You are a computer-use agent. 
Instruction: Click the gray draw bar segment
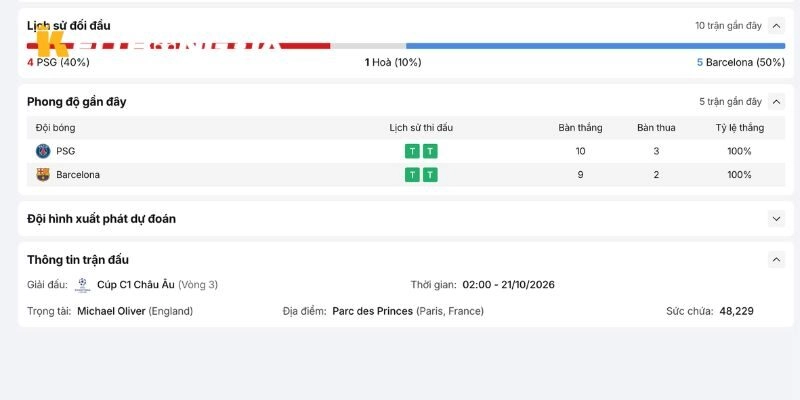coord(368,46)
